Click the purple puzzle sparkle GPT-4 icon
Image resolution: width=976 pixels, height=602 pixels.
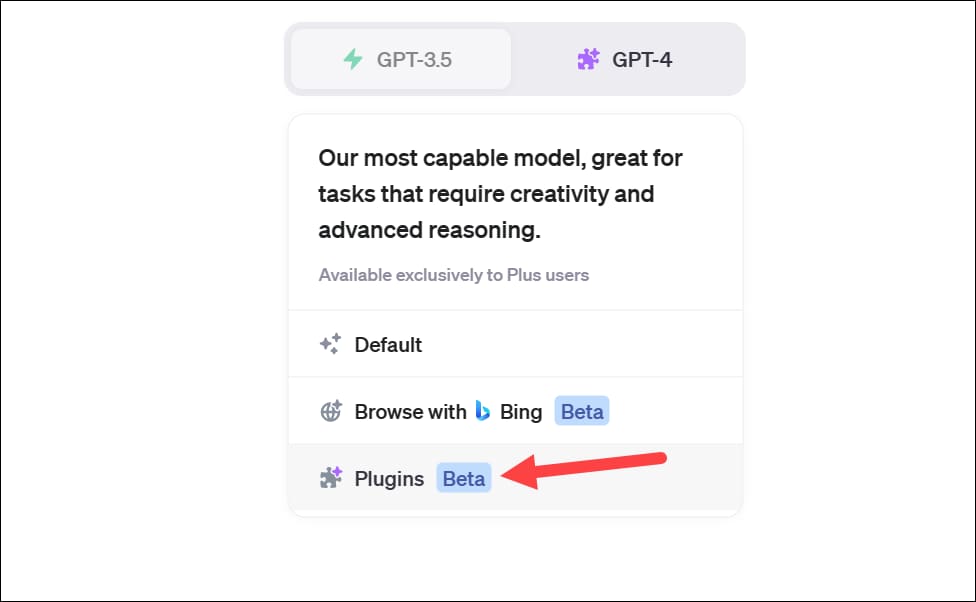(589, 59)
